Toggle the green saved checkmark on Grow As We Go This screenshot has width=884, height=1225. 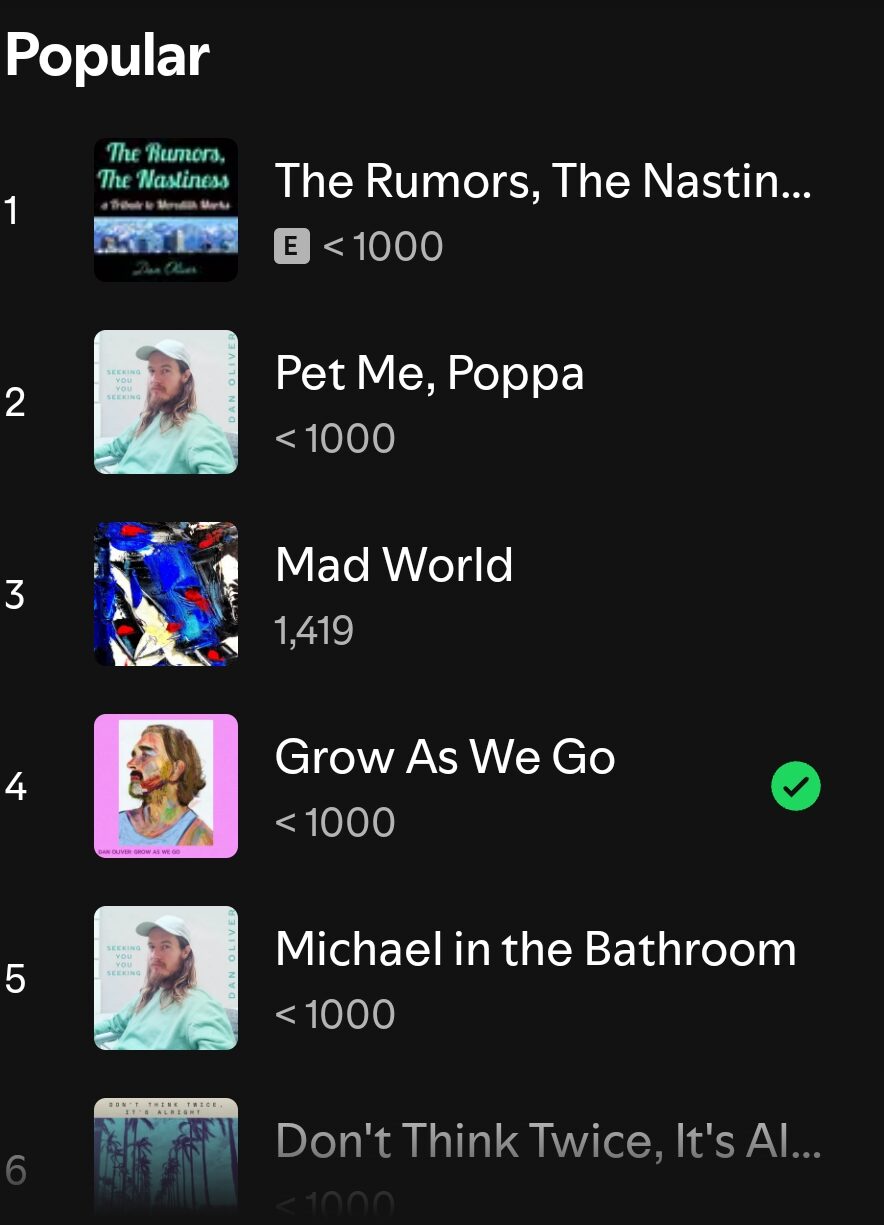pos(796,787)
